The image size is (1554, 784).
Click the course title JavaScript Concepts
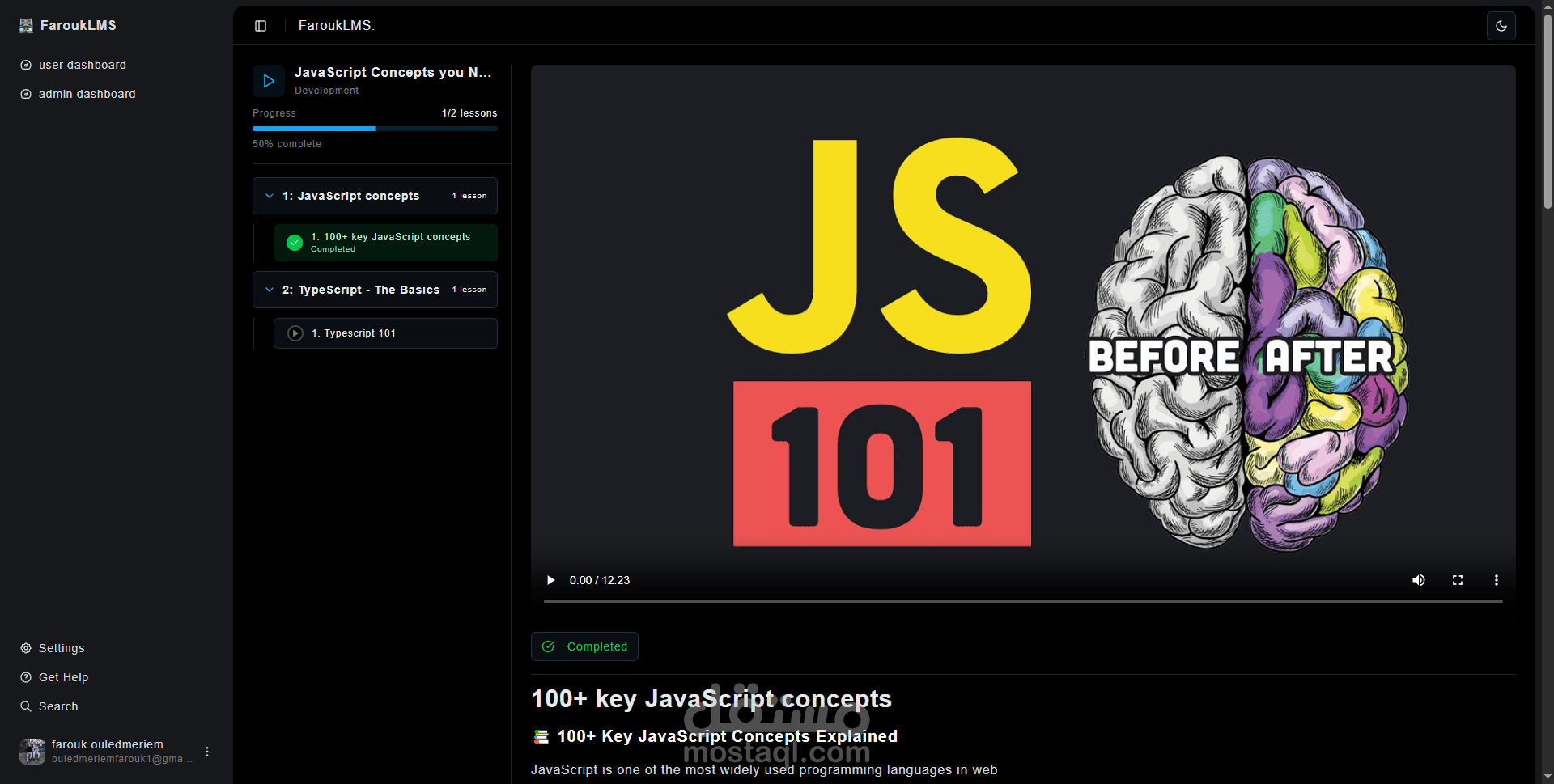[x=393, y=73]
